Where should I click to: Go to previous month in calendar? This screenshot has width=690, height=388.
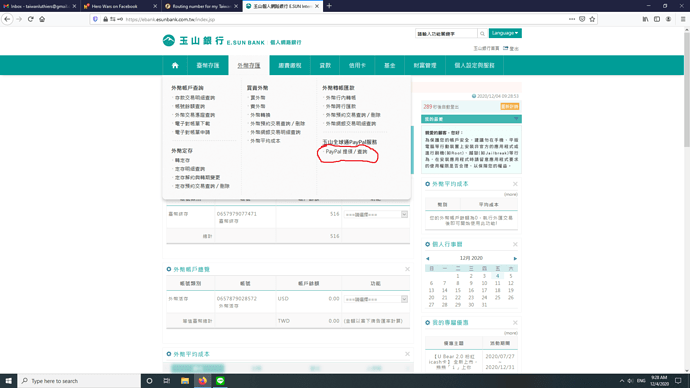pyautogui.click(x=427, y=259)
